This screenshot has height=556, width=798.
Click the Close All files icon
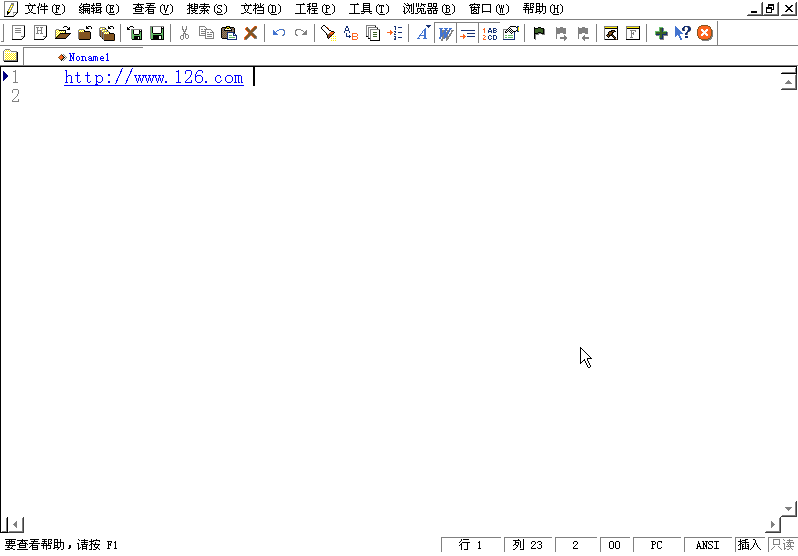pos(107,33)
